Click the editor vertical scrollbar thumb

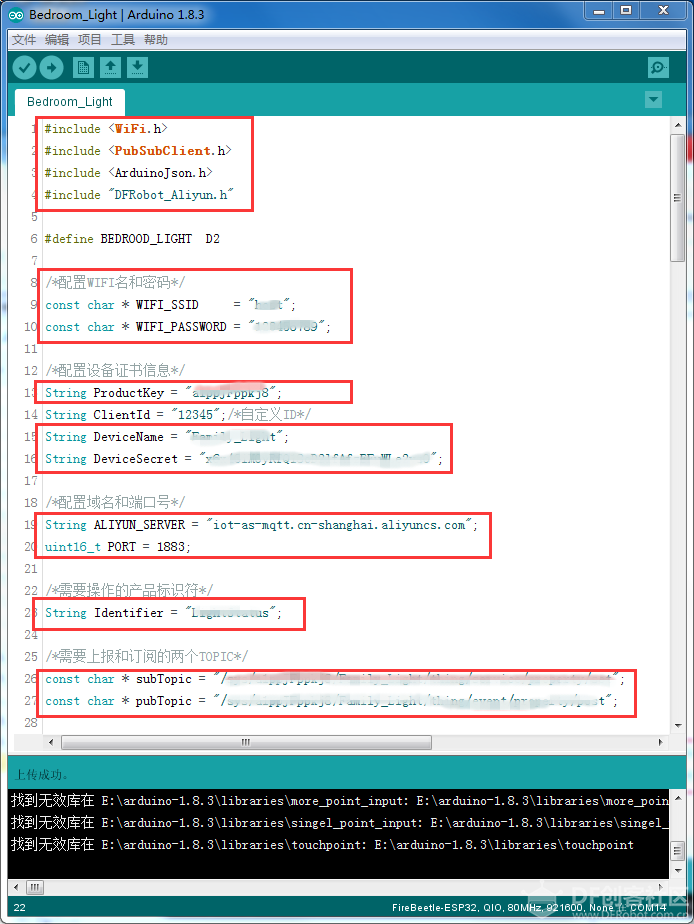[678, 198]
